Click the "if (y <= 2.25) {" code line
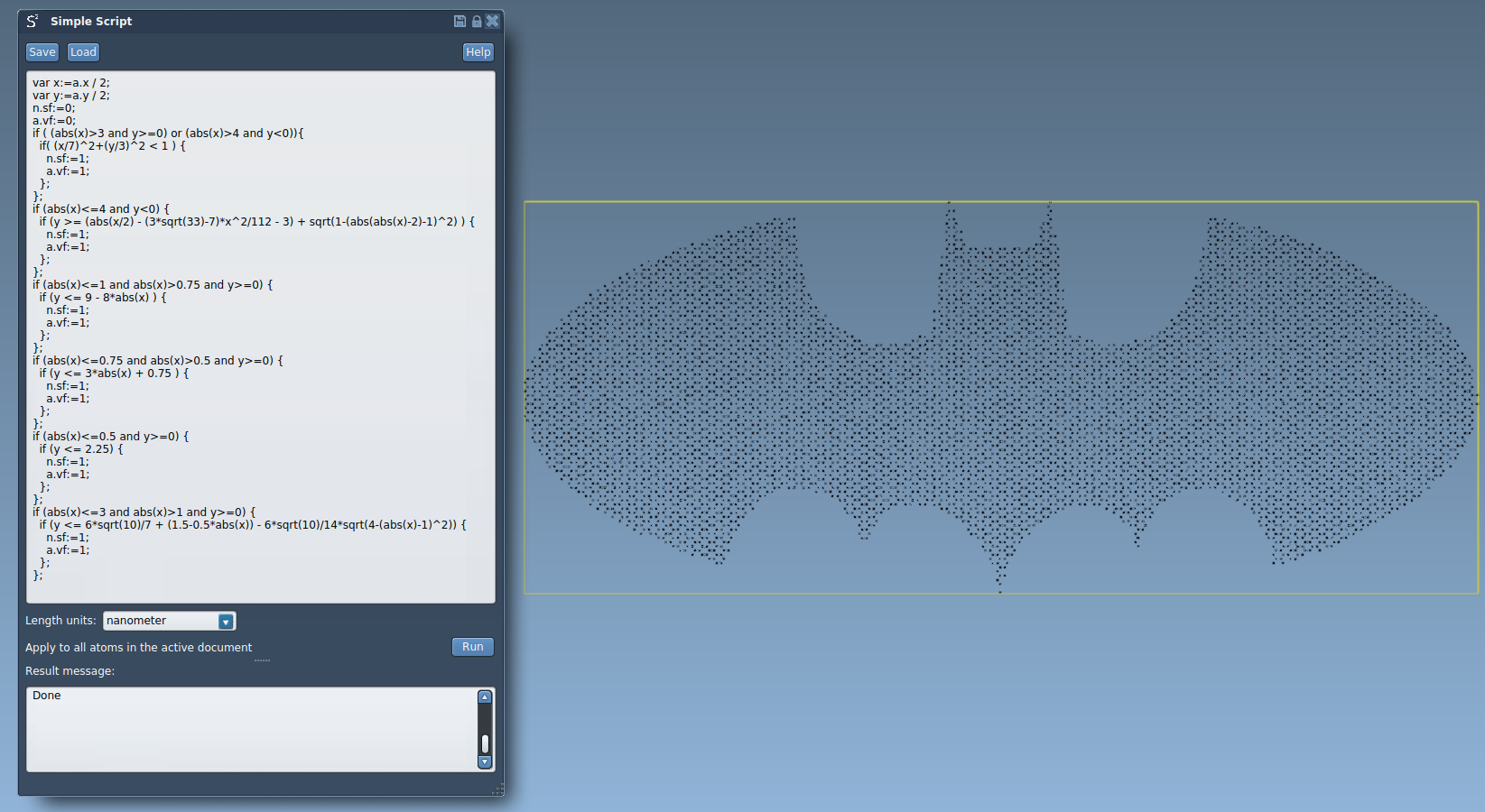 [x=81, y=449]
